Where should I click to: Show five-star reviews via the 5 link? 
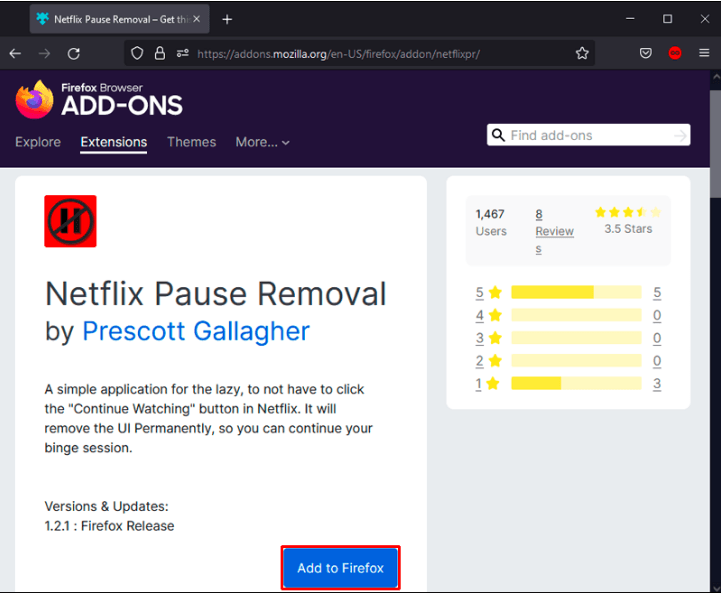pyautogui.click(x=480, y=292)
